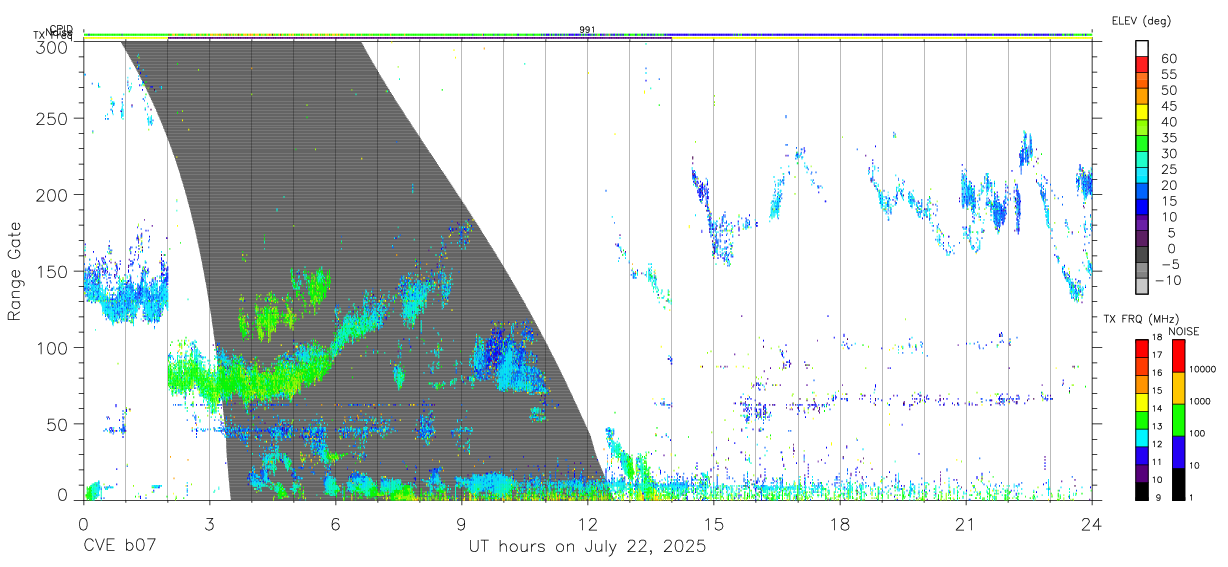Click x-axis tick label '9'
The width and height of the screenshot is (1228, 567).
tap(461, 524)
